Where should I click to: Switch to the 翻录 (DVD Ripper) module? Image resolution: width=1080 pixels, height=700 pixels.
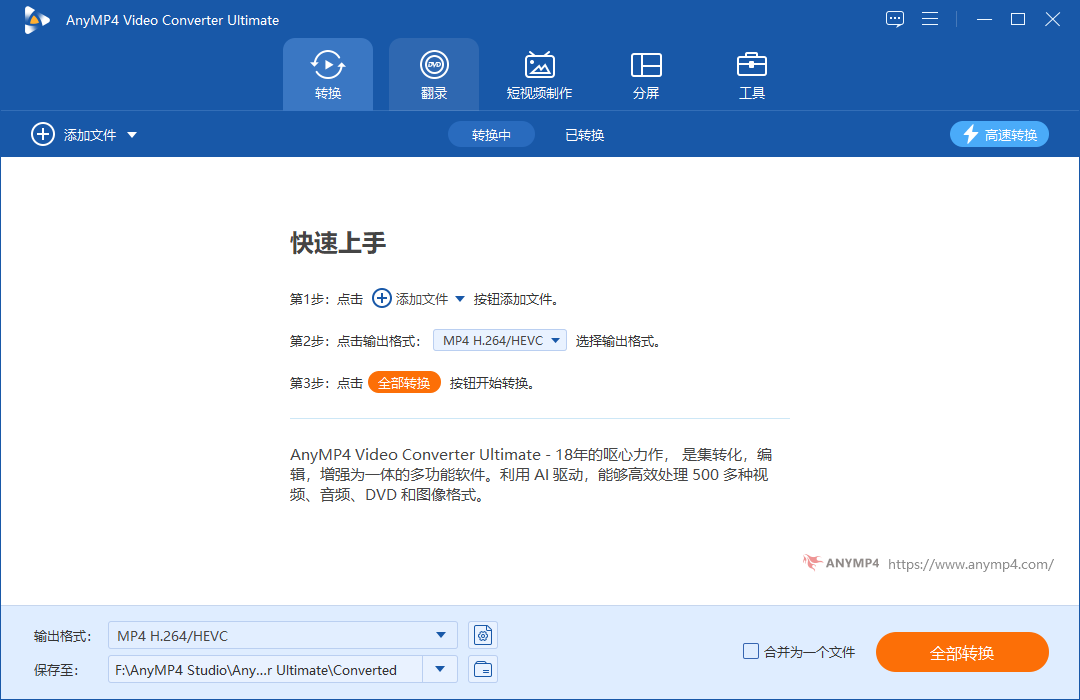pyautogui.click(x=433, y=72)
